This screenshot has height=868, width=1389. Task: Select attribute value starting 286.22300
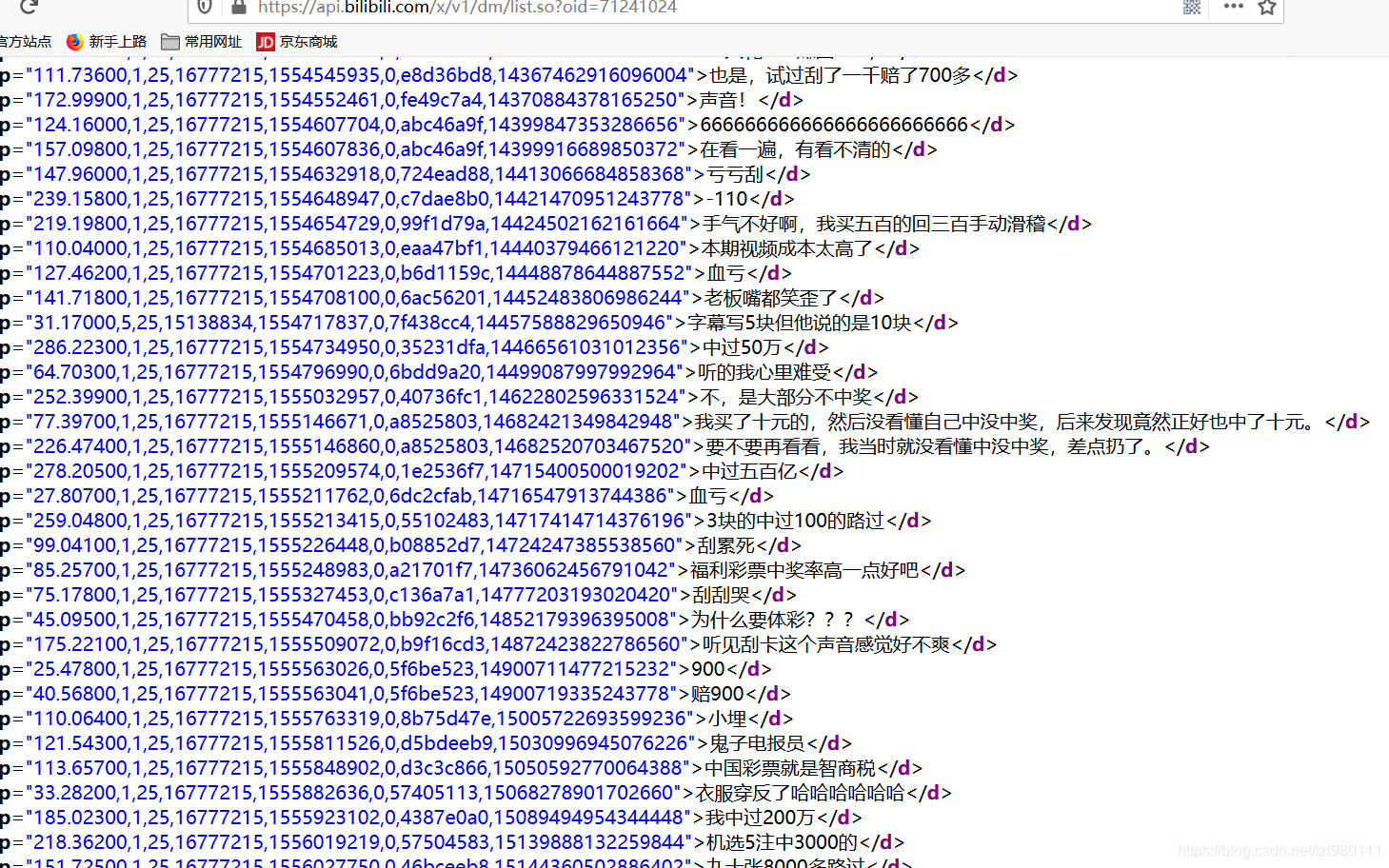point(357,347)
